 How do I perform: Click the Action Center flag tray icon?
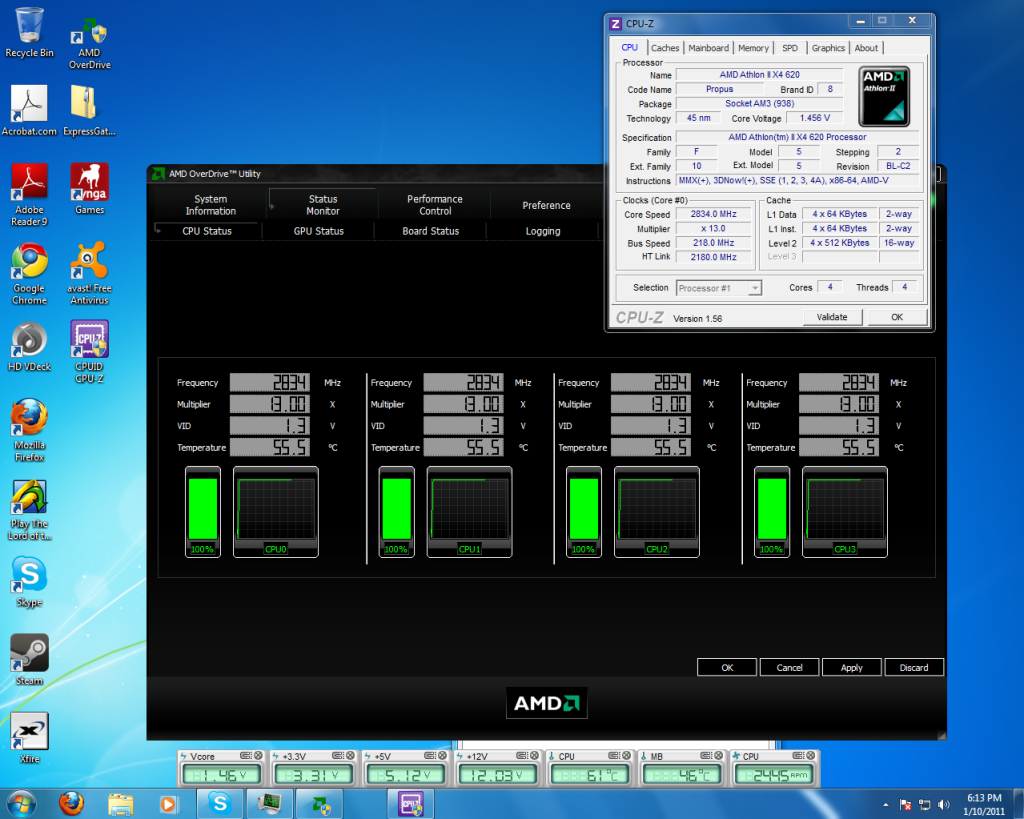(906, 805)
